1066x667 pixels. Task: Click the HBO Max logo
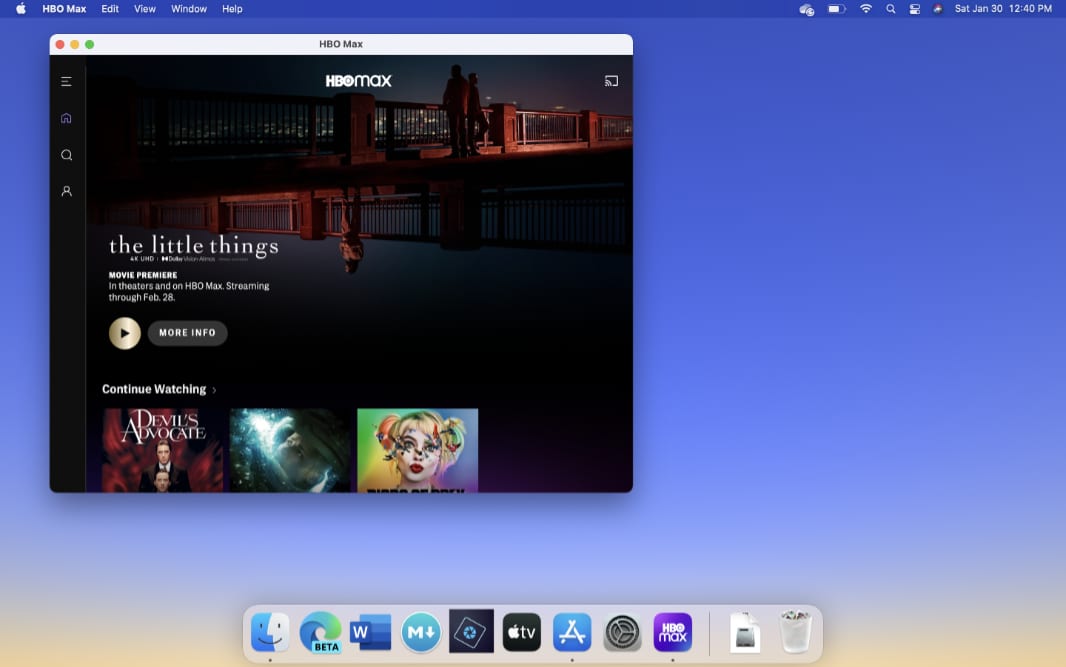tap(358, 81)
